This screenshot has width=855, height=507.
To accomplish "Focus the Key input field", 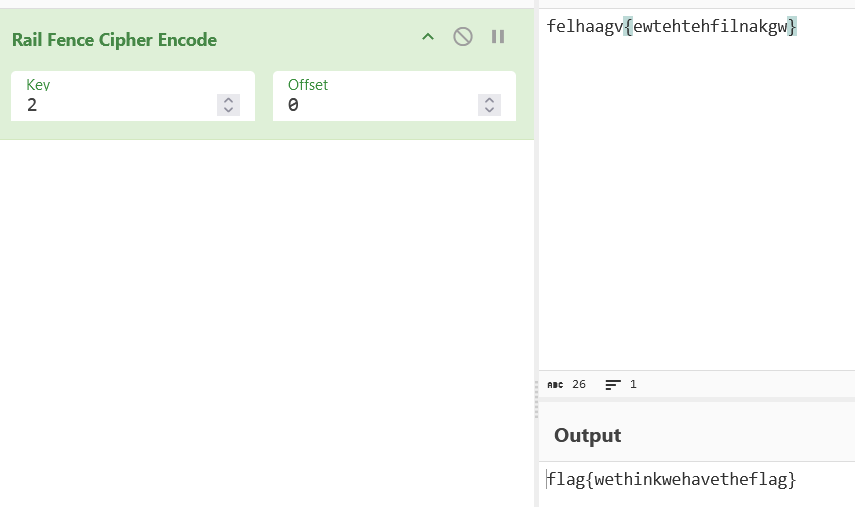I will pos(133,96).
